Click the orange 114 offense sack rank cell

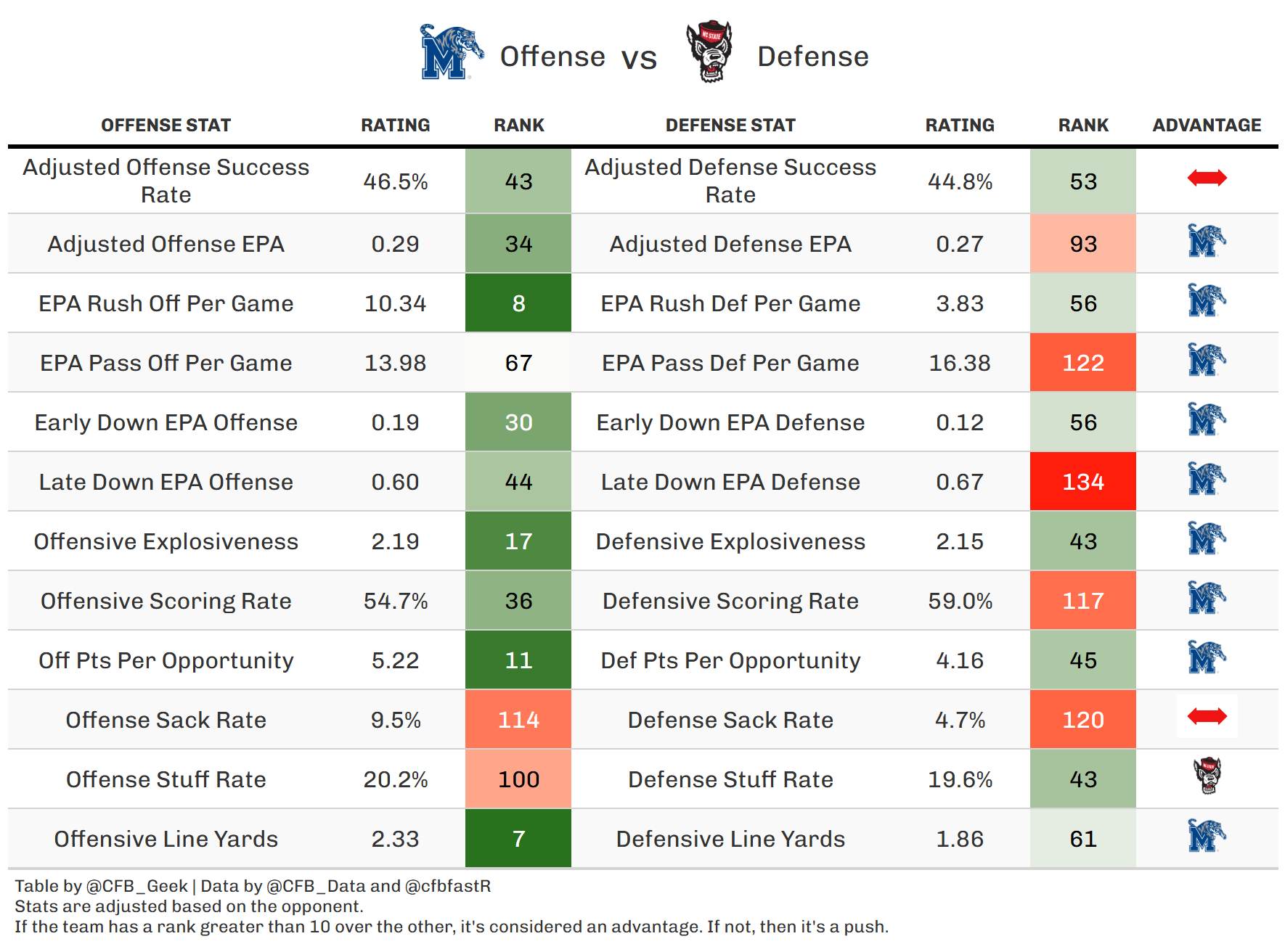pos(518,720)
